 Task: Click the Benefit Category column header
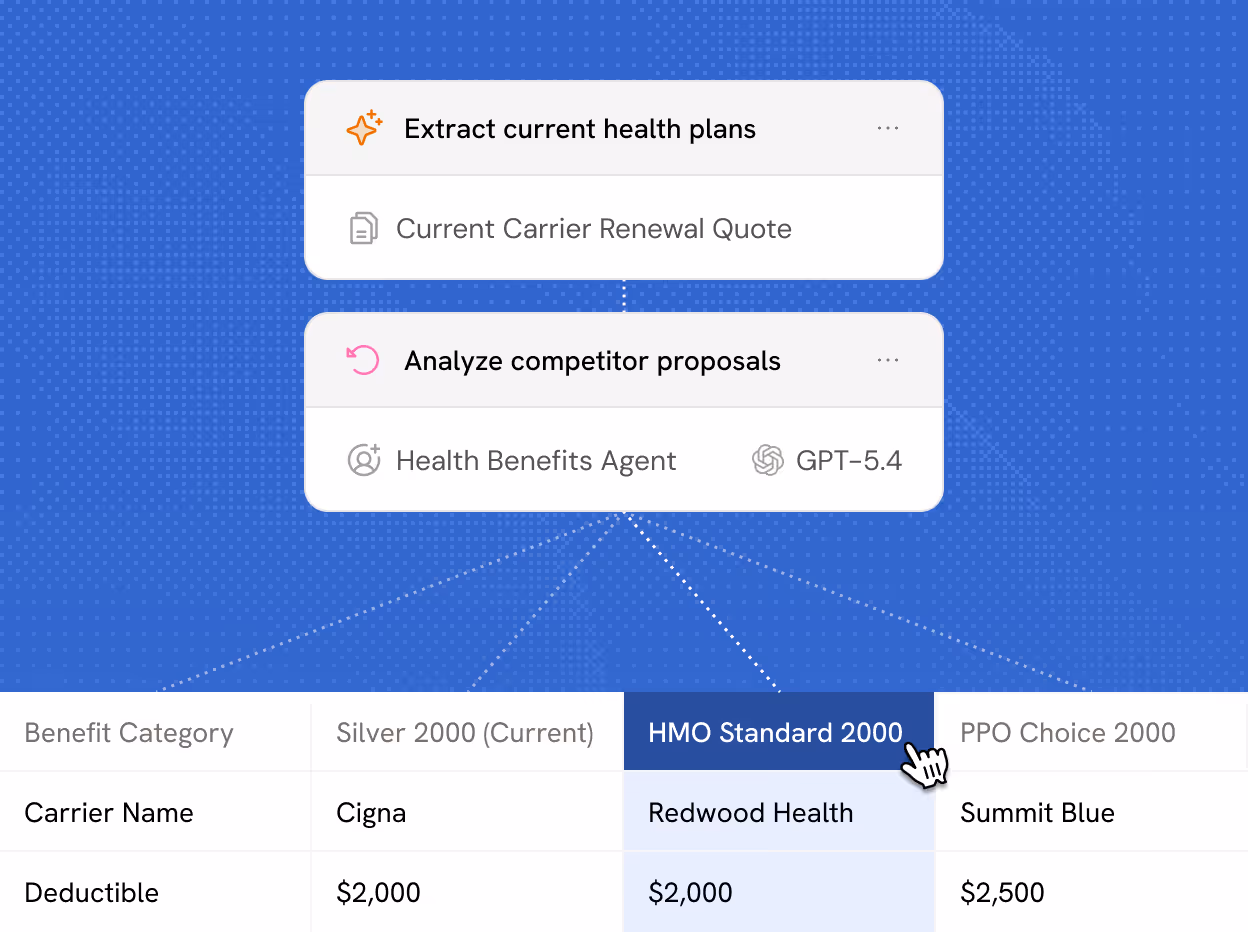click(128, 732)
